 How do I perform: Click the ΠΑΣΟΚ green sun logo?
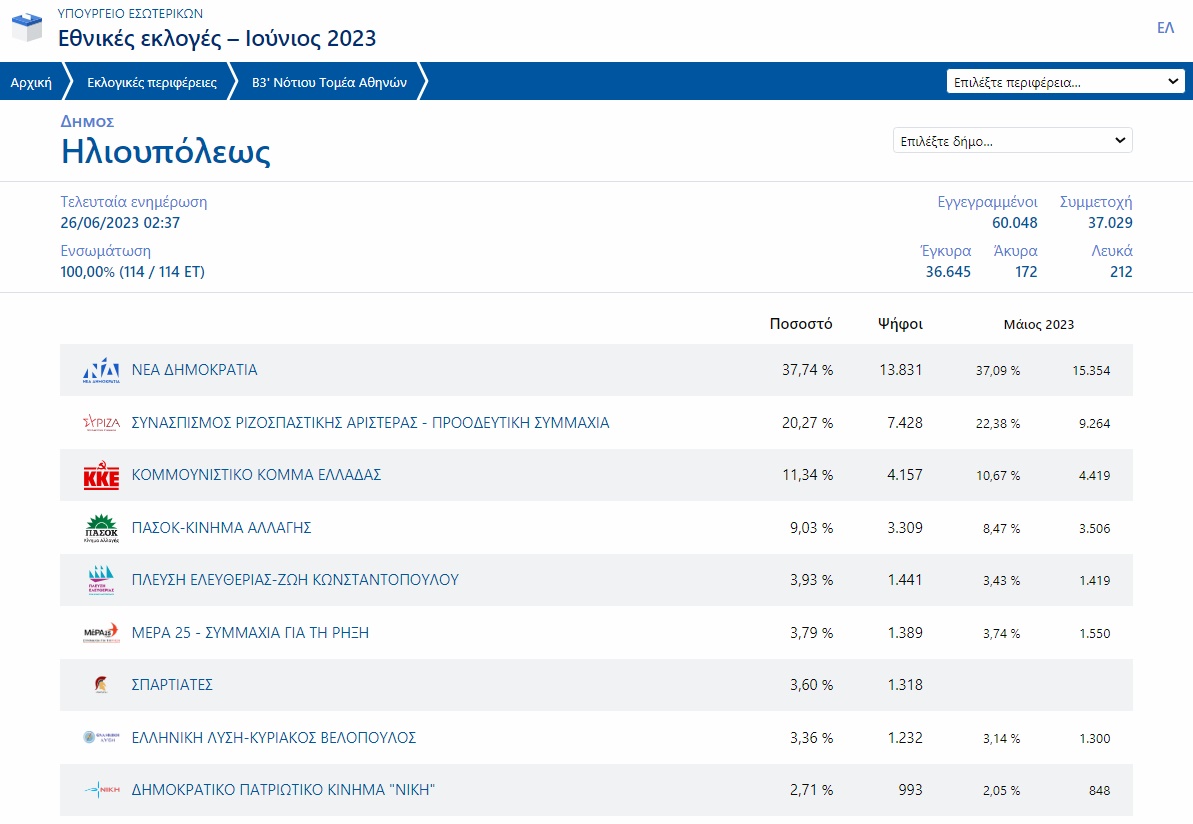pos(101,528)
